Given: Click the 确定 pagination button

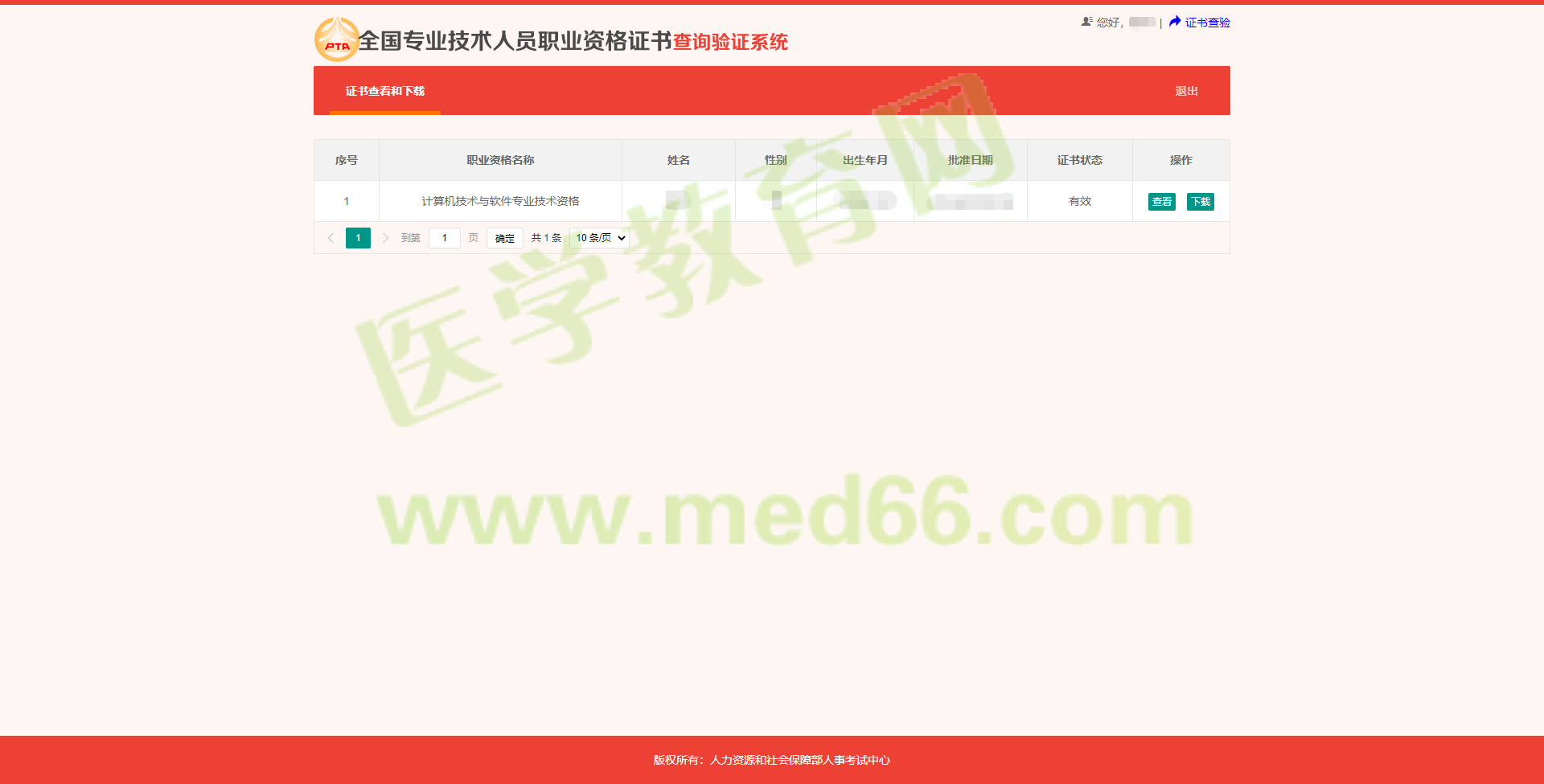Looking at the screenshot, I should [x=504, y=238].
